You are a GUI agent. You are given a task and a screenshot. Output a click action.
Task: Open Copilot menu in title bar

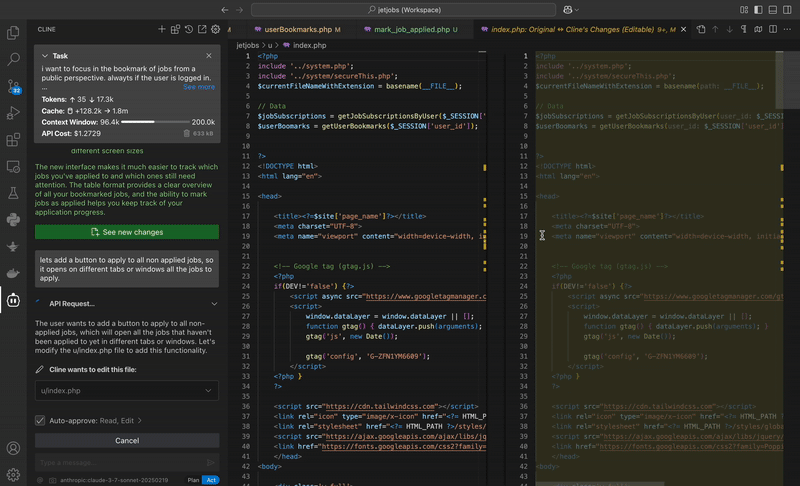click(570, 10)
